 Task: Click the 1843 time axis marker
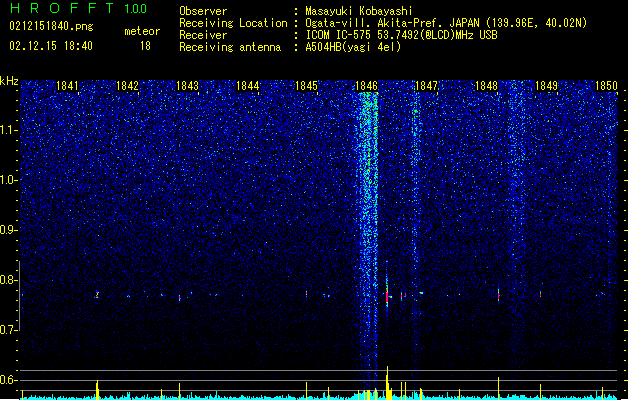click(x=187, y=85)
